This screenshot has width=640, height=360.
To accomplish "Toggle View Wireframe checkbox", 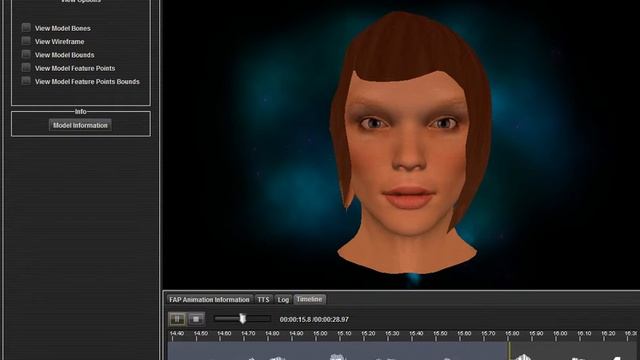I will click(x=26, y=41).
